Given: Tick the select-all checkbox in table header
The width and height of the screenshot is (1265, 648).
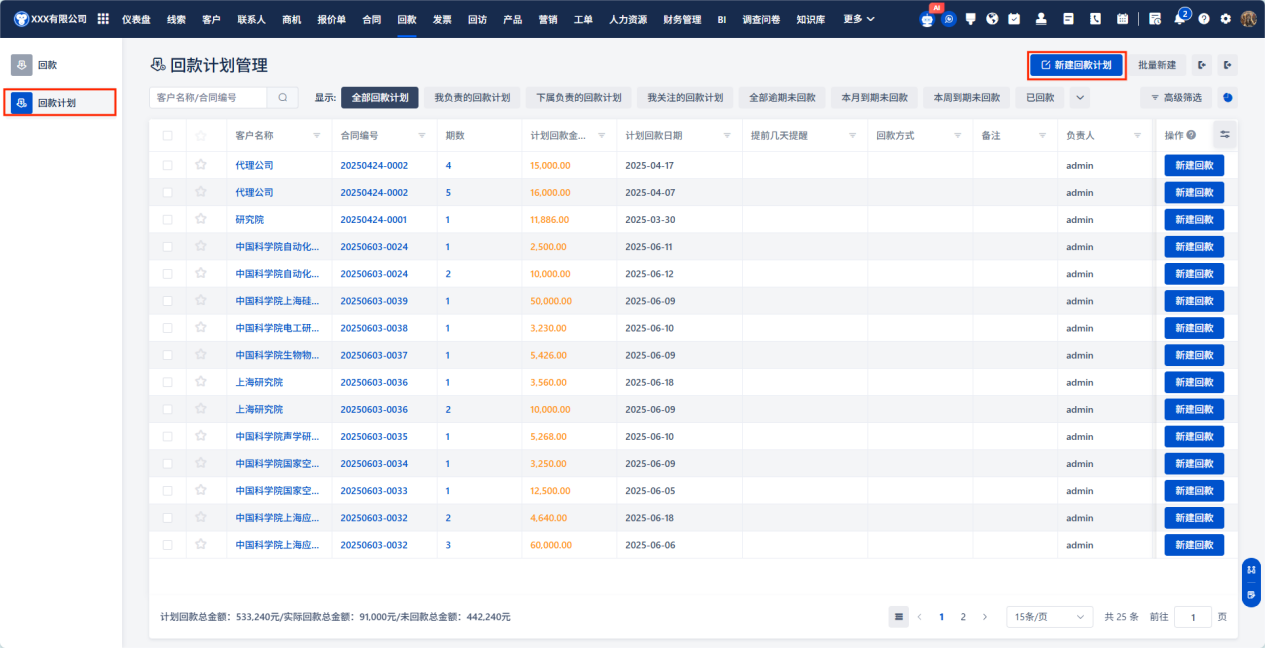Looking at the screenshot, I should click(167, 135).
